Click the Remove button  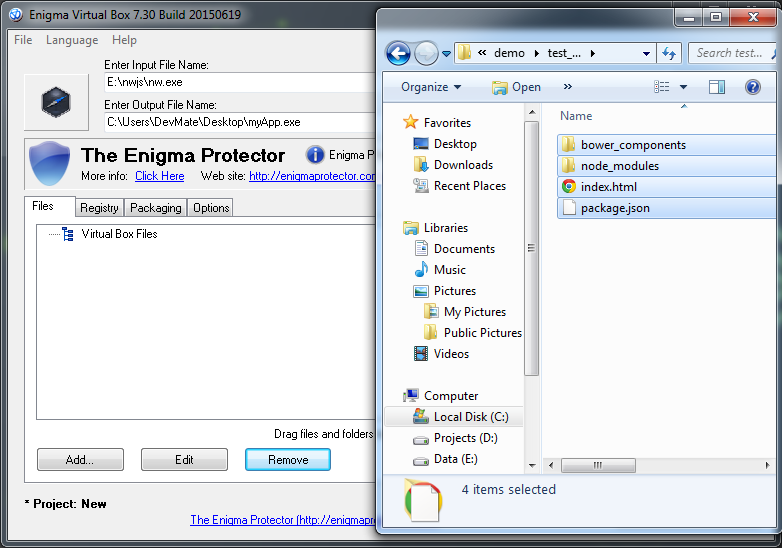pos(288,459)
